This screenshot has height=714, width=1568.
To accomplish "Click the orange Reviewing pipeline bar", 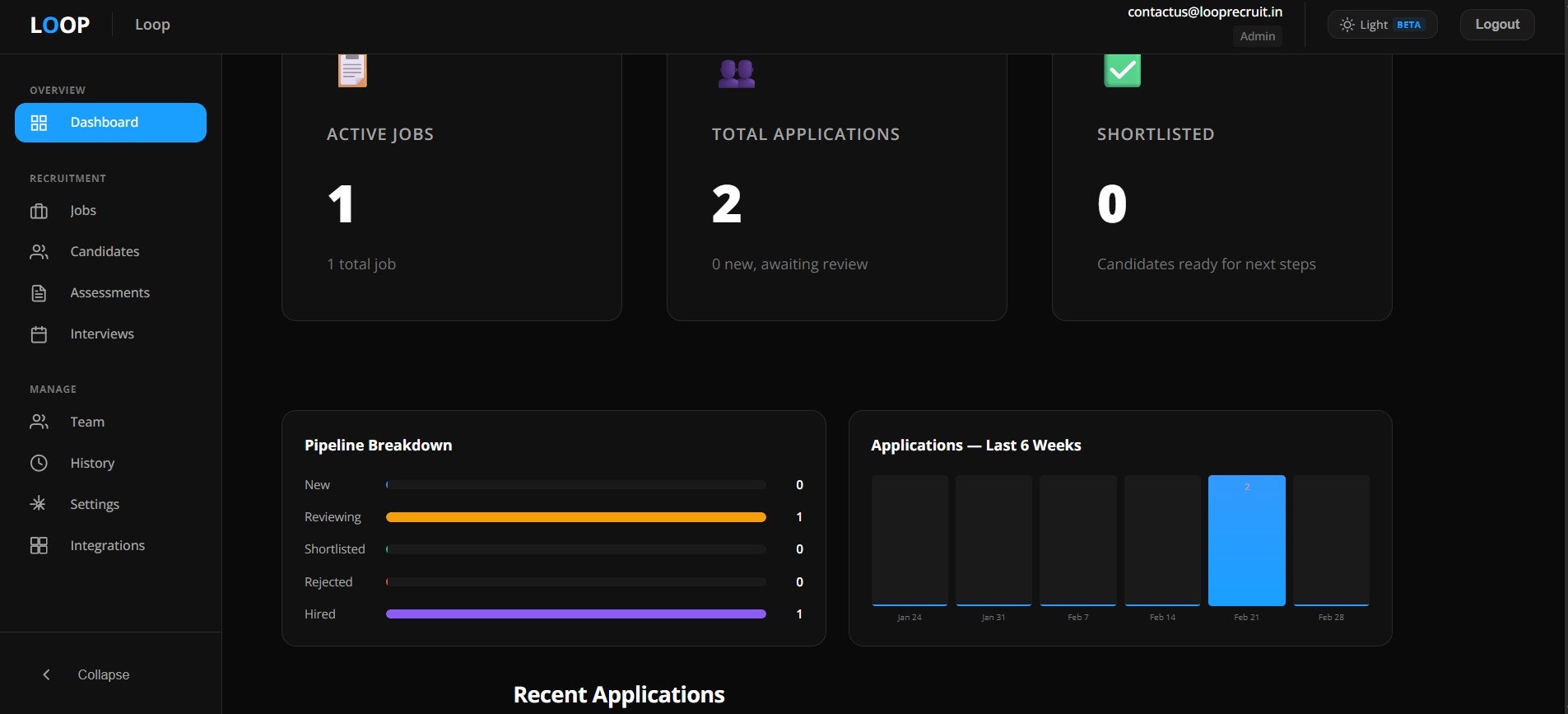I will click(x=575, y=517).
